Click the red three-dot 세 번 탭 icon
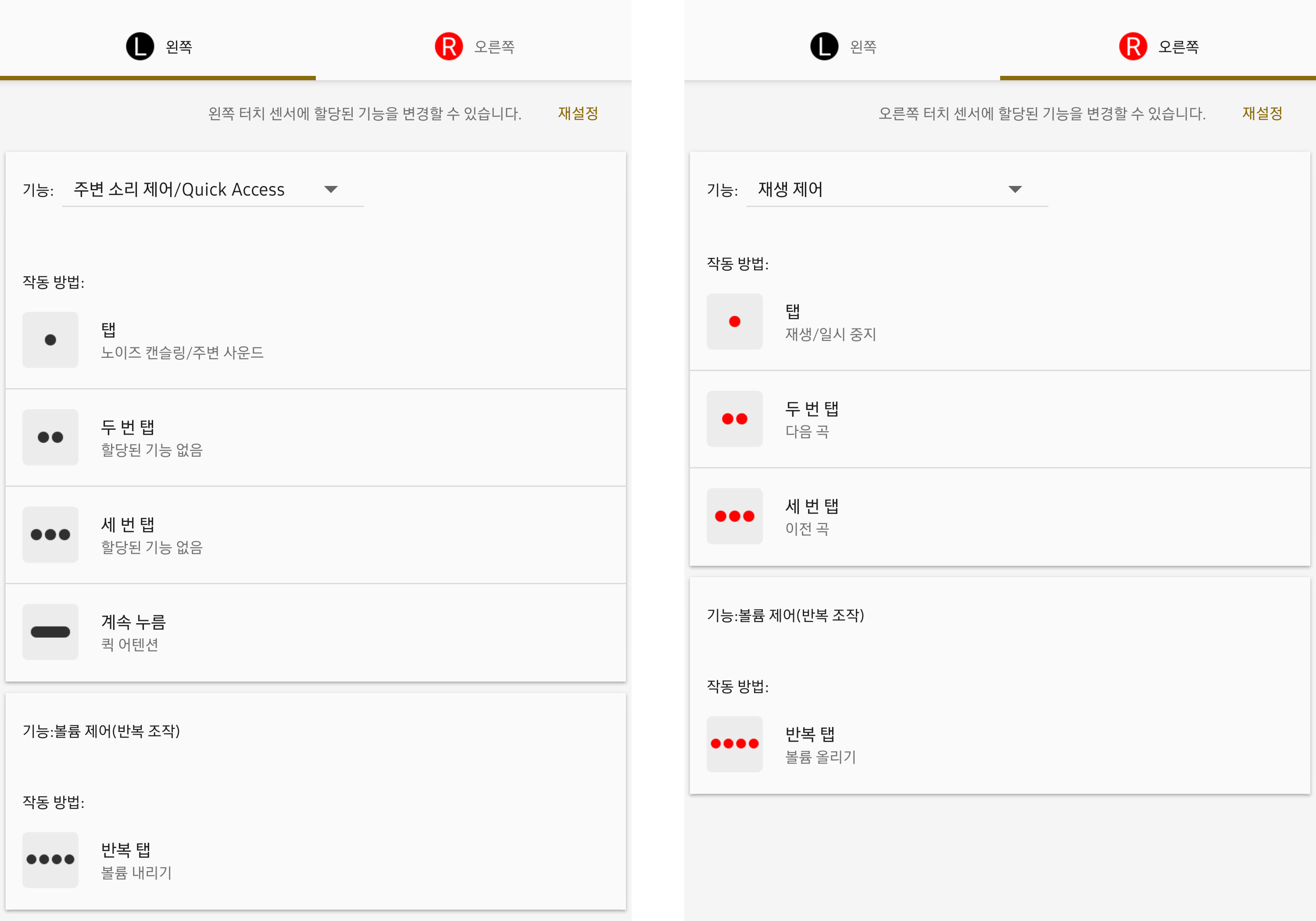This screenshot has width=1316, height=921. click(735, 516)
